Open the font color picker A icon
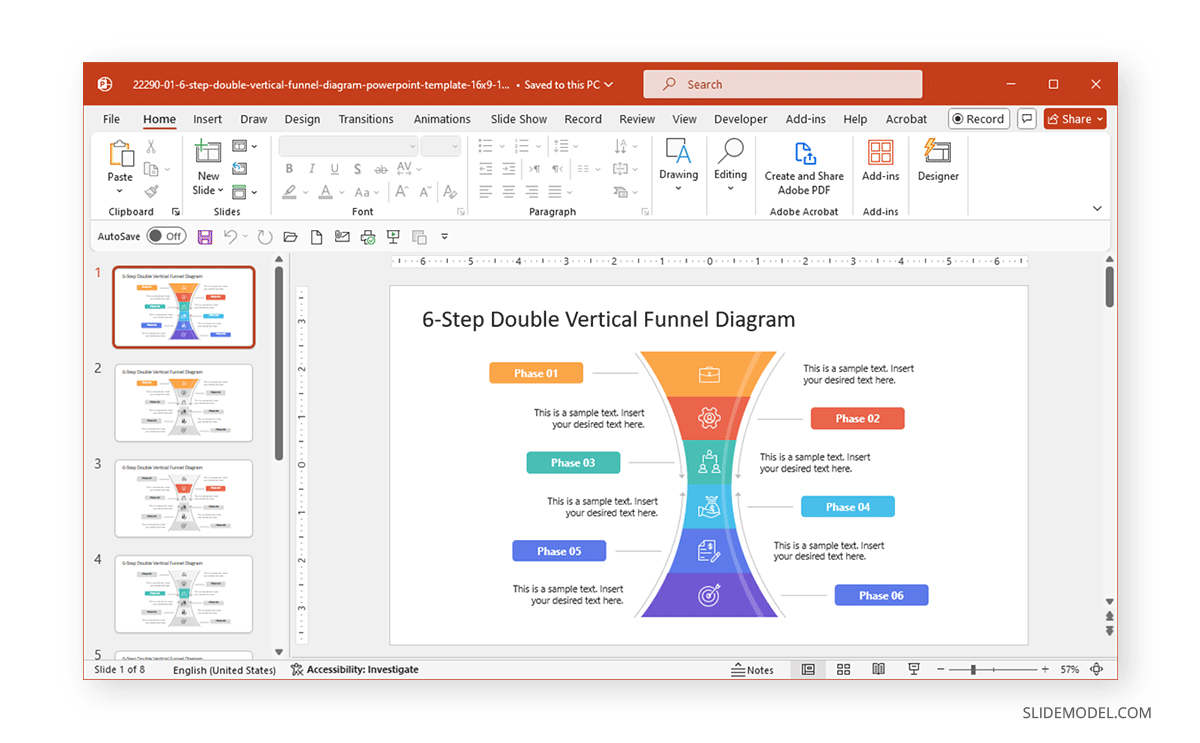 point(326,192)
